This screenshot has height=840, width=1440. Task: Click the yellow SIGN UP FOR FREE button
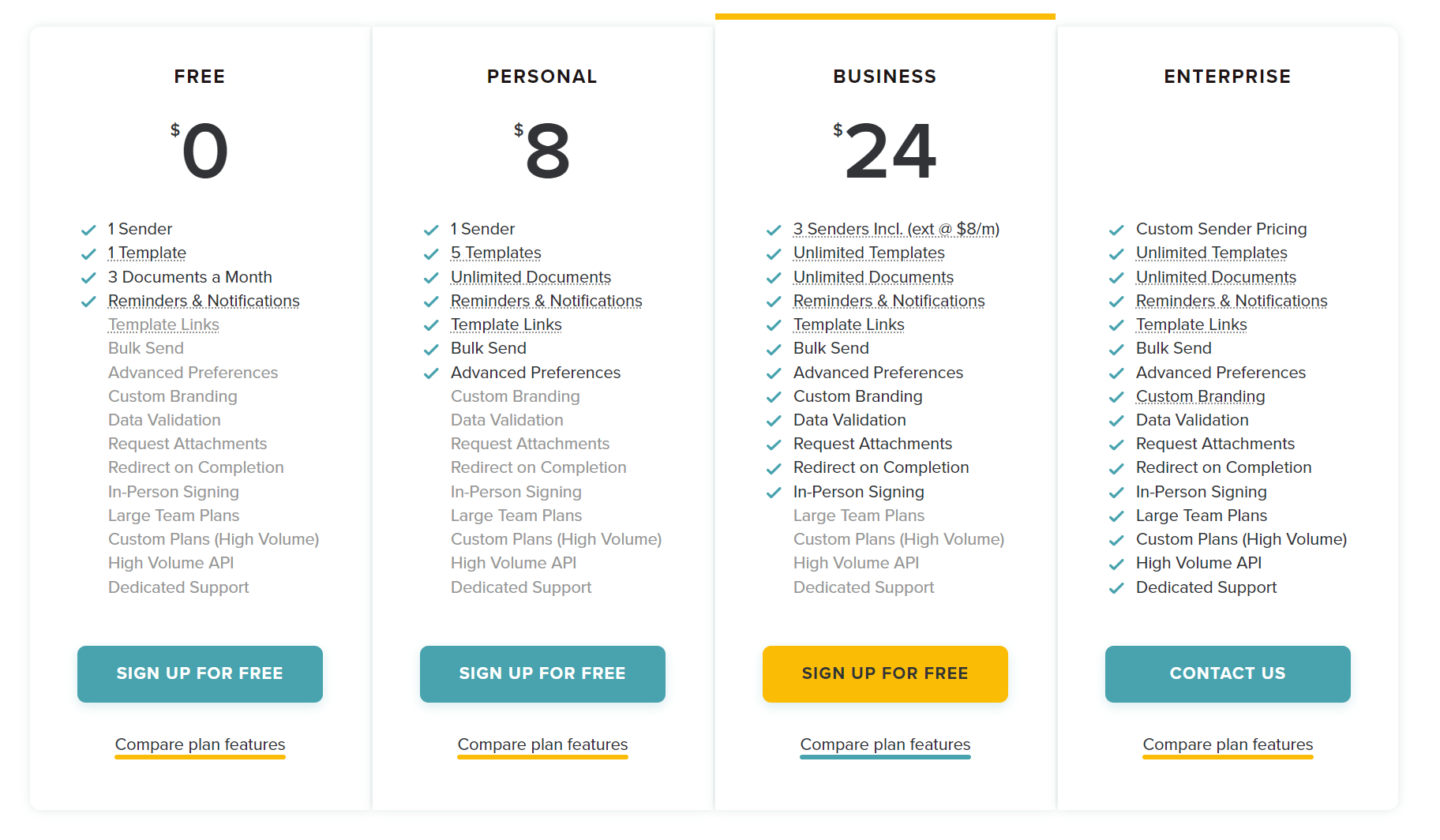[885, 673]
